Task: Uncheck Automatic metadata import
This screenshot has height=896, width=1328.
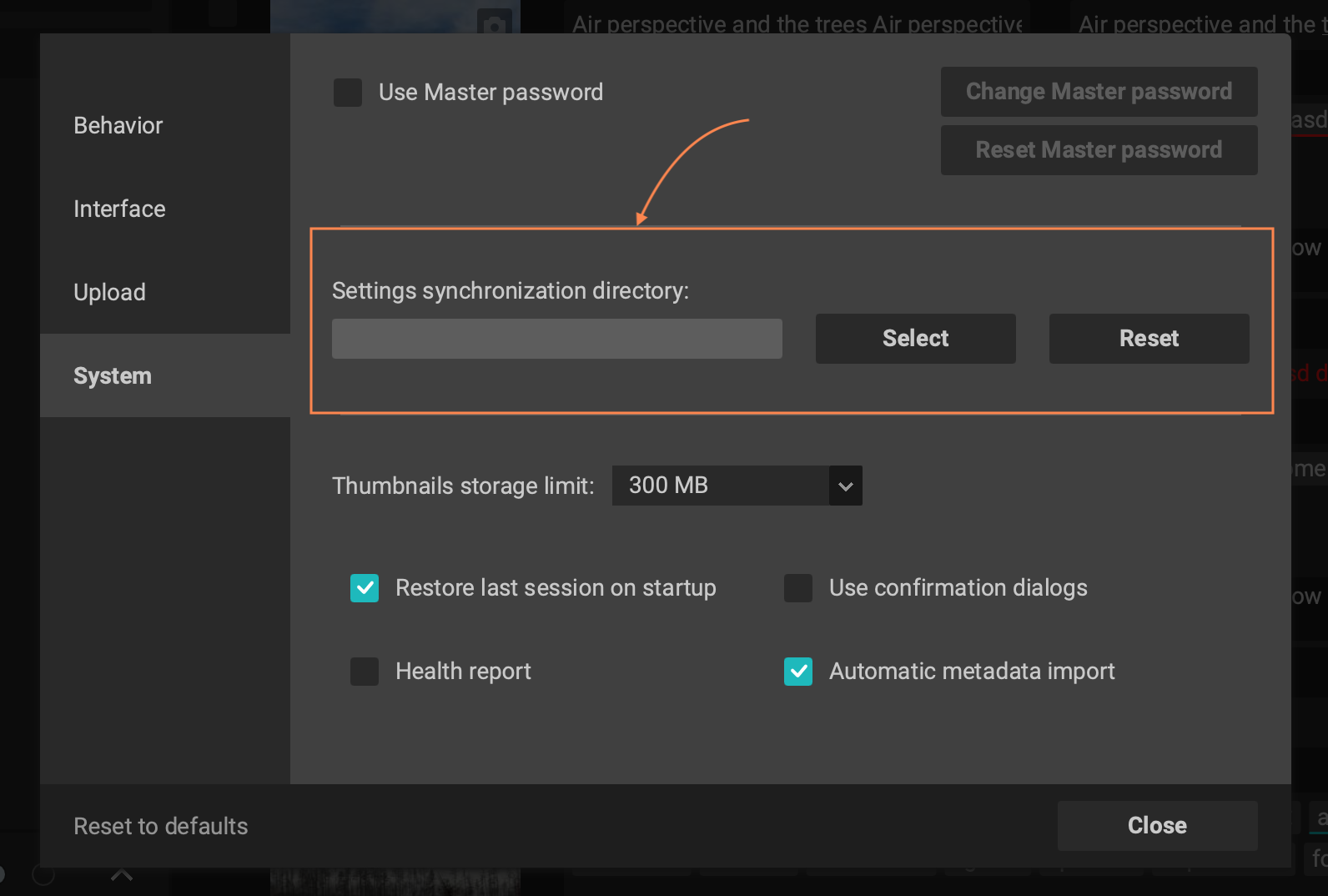Action: [798, 672]
